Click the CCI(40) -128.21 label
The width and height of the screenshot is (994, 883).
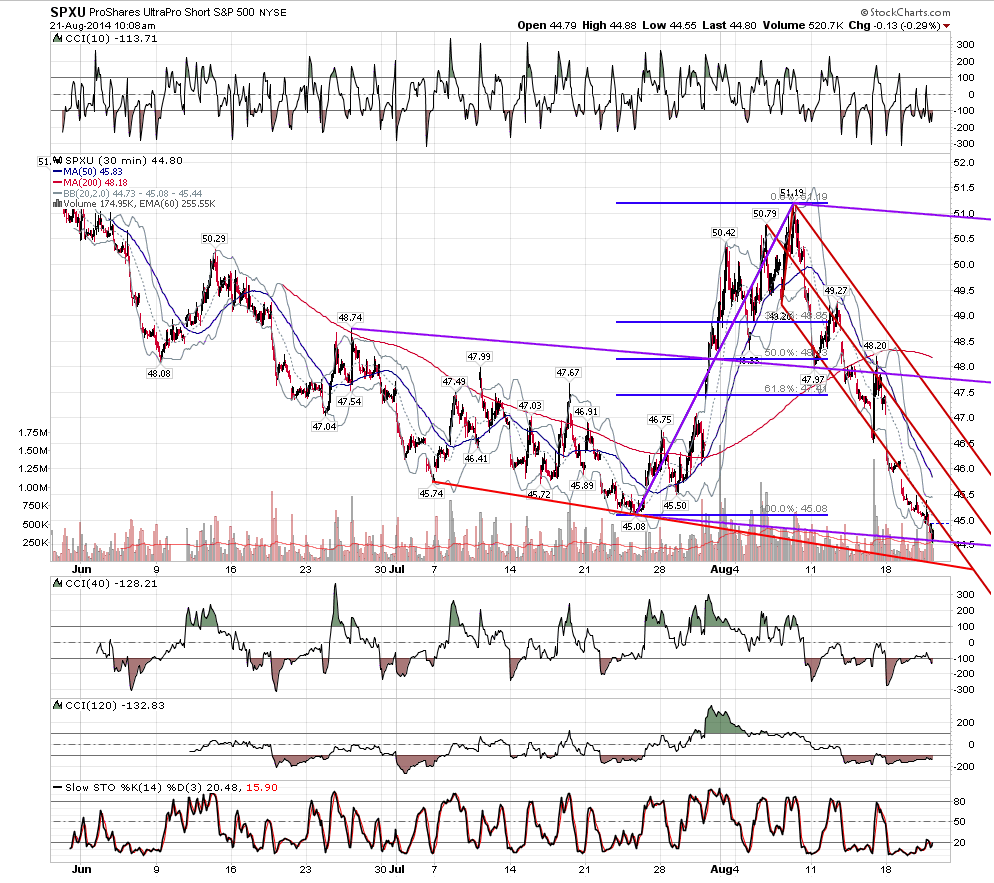click(112, 584)
